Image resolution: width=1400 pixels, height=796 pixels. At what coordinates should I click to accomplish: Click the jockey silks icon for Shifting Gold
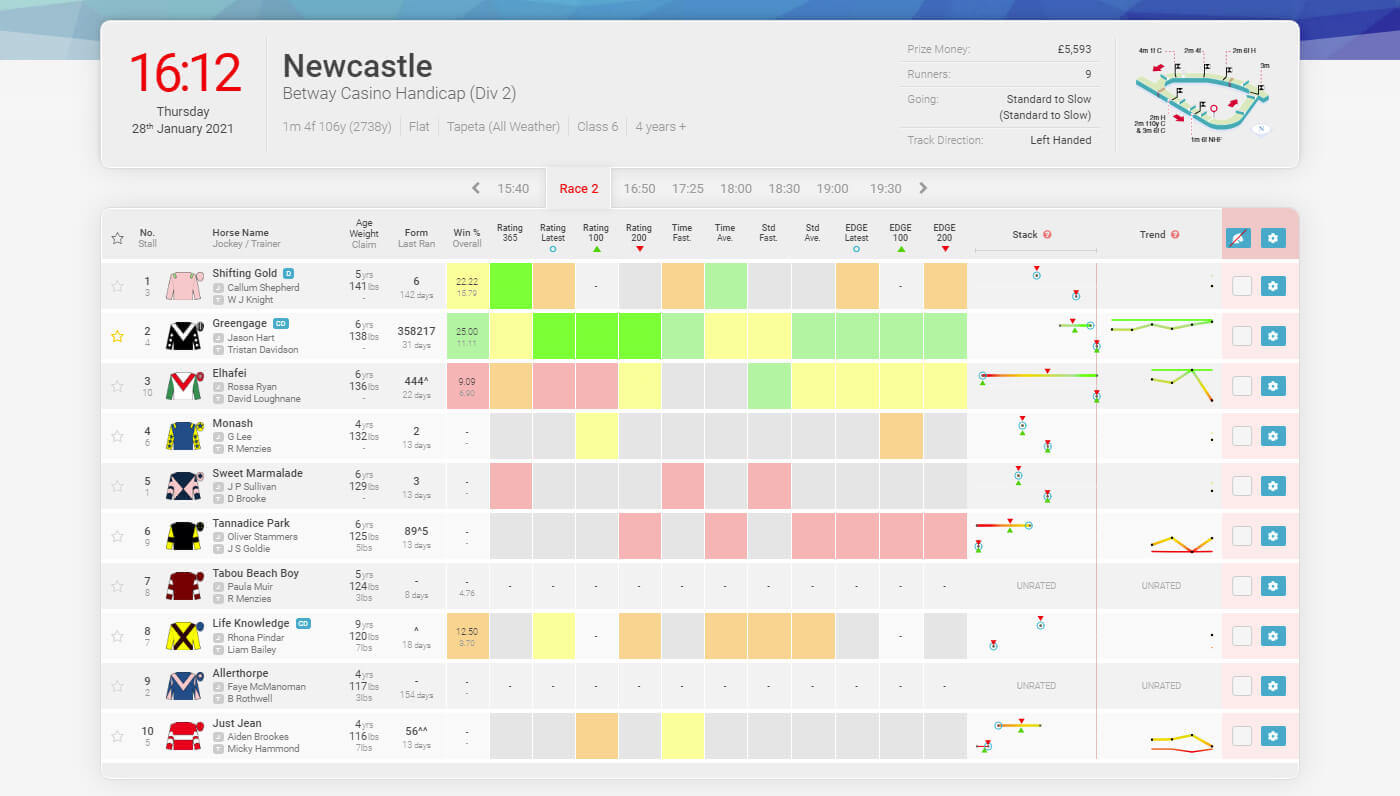tap(183, 285)
